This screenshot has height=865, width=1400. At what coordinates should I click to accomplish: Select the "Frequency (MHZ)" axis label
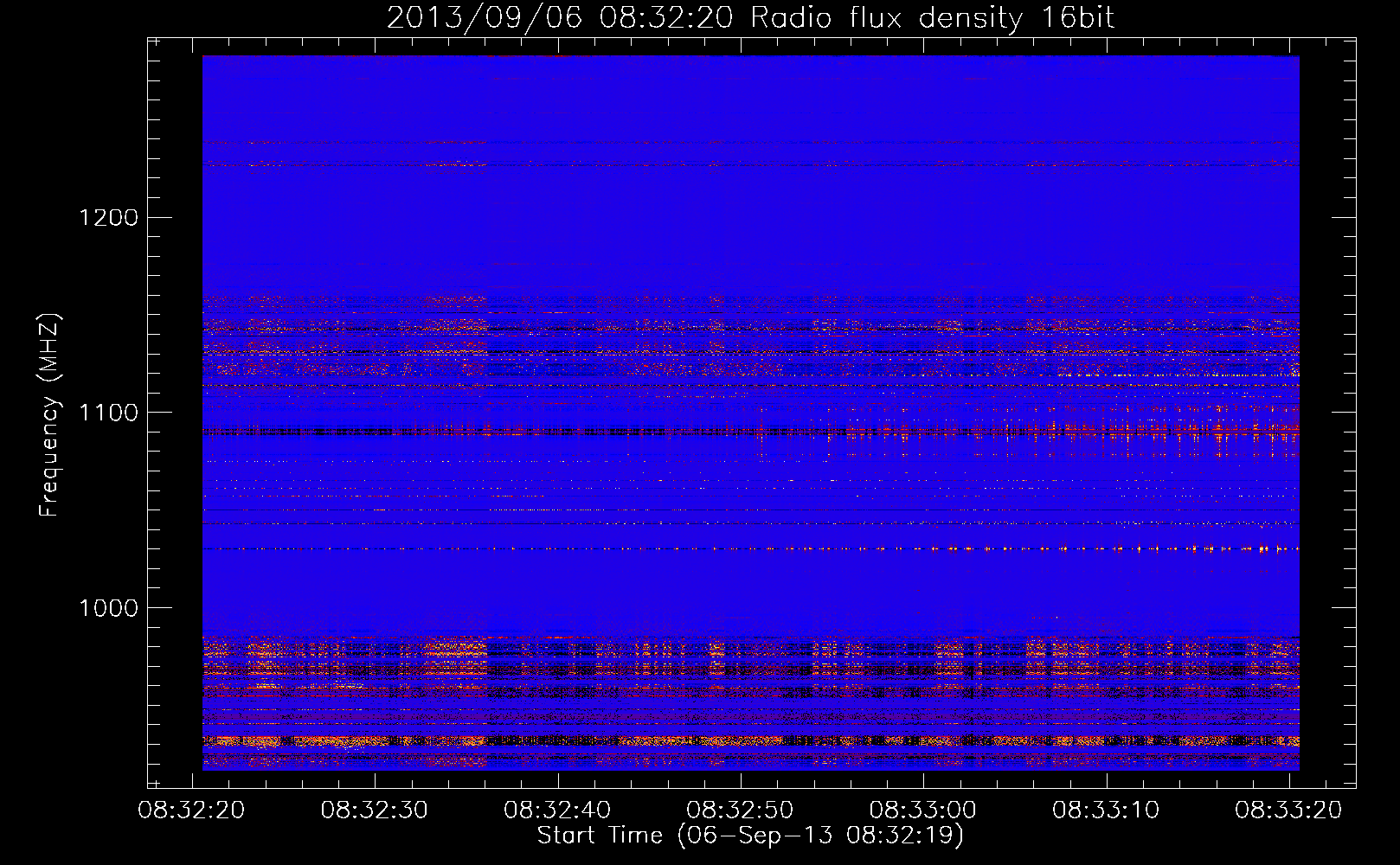tap(49, 415)
